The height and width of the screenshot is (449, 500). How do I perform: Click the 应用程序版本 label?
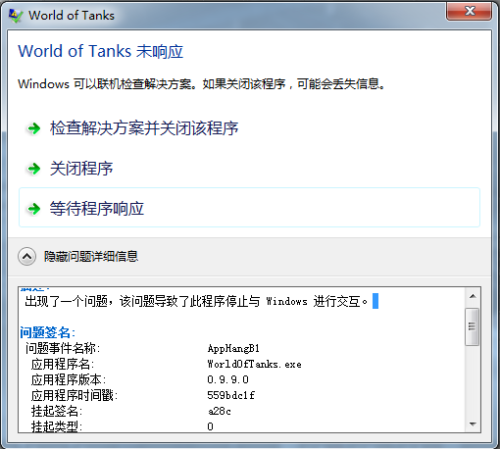point(68,380)
